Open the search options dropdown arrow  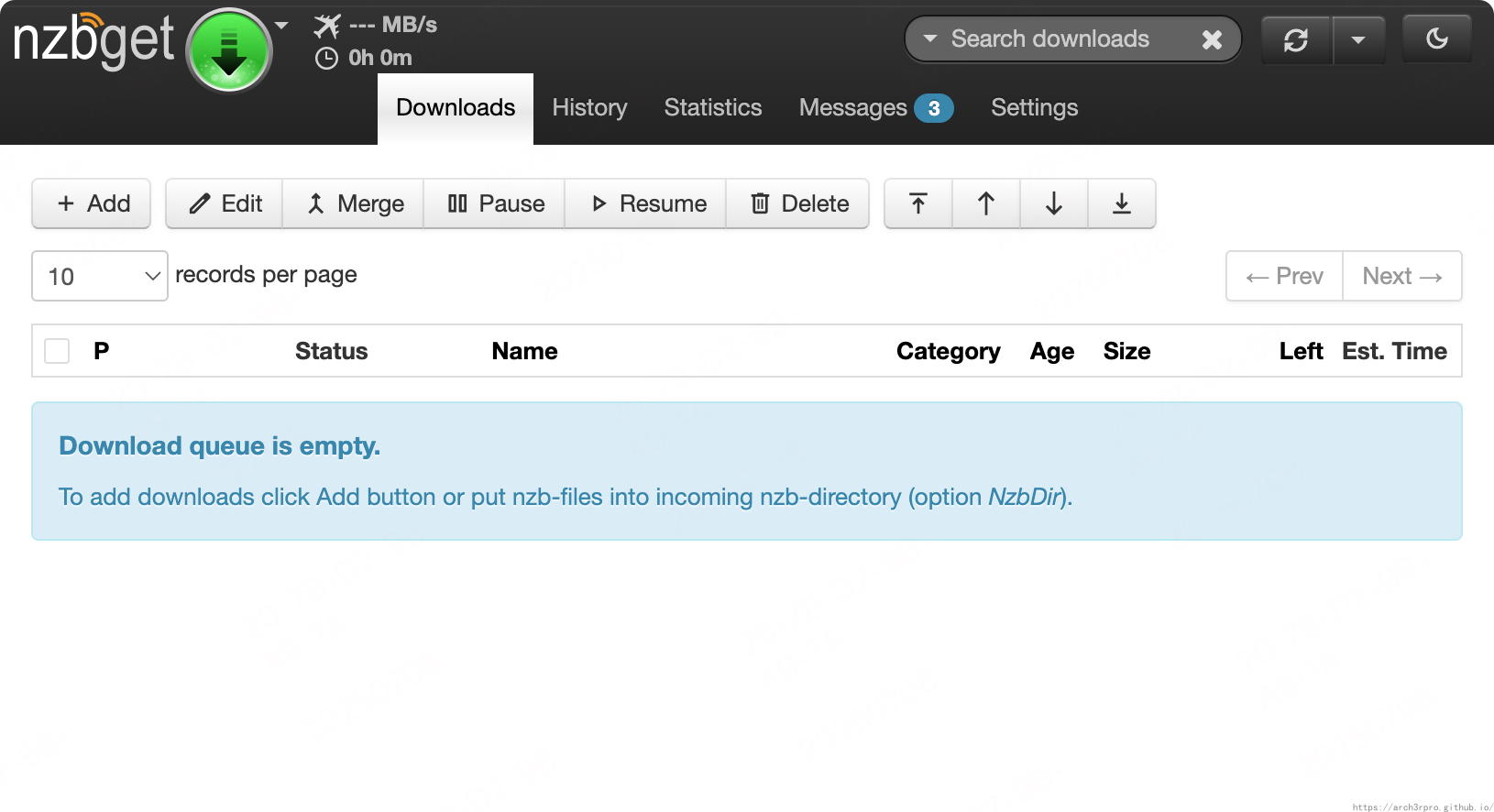(930, 38)
